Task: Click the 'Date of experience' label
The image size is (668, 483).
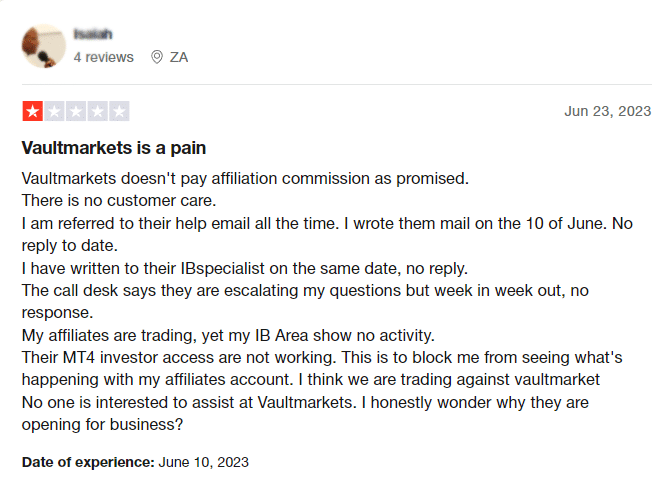Action: (x=88, y=462)
